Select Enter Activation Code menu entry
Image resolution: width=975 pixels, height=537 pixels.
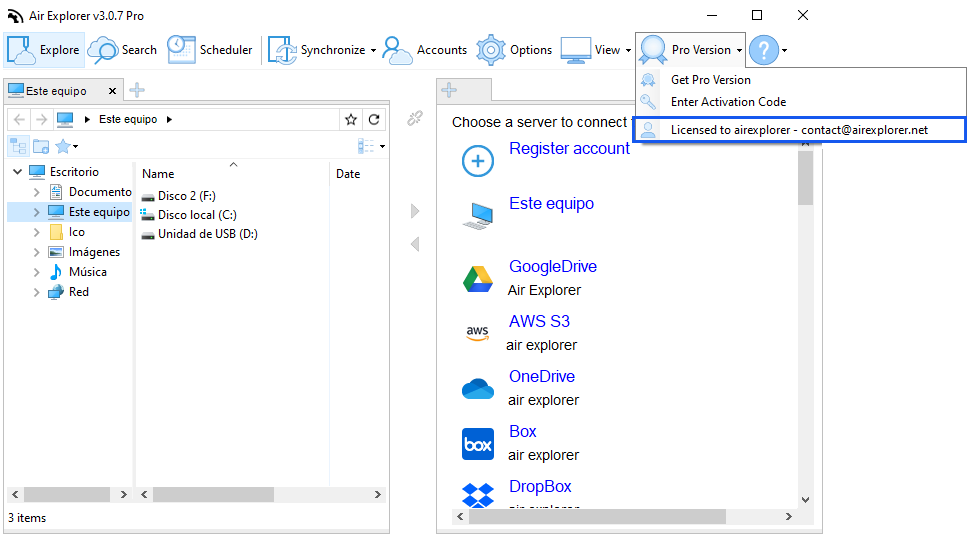(800, 102)
